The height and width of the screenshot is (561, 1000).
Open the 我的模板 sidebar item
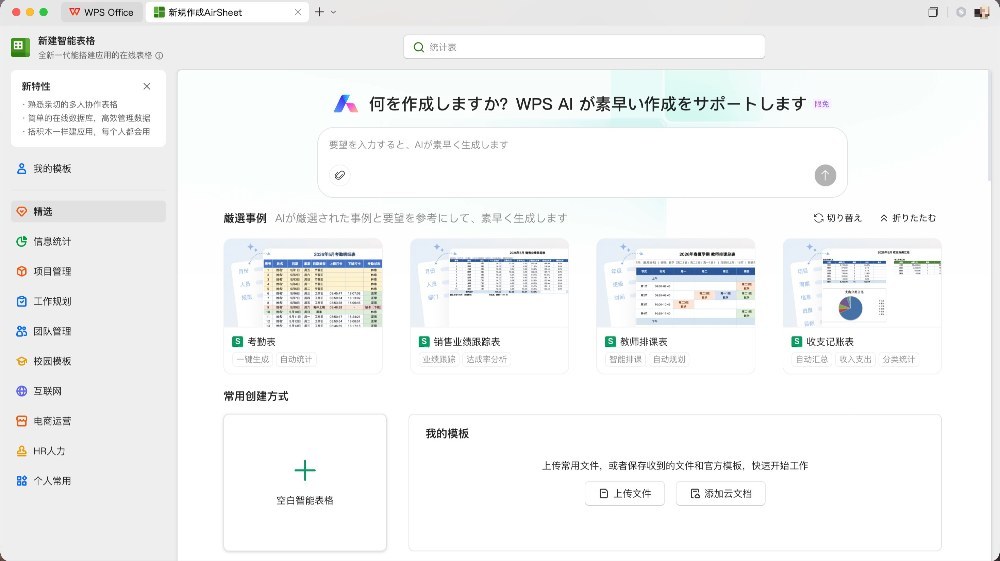coord(88,169)
